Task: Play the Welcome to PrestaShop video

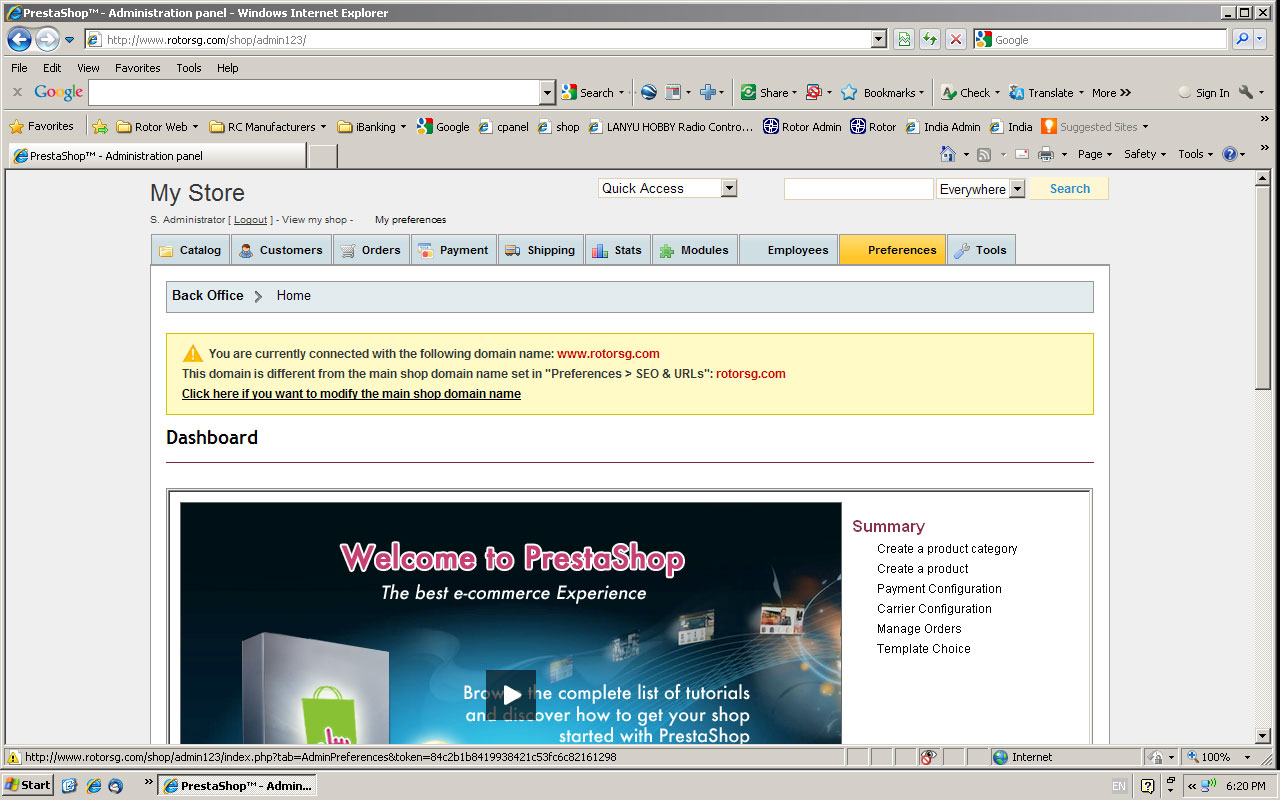Action: coord(511,694)
